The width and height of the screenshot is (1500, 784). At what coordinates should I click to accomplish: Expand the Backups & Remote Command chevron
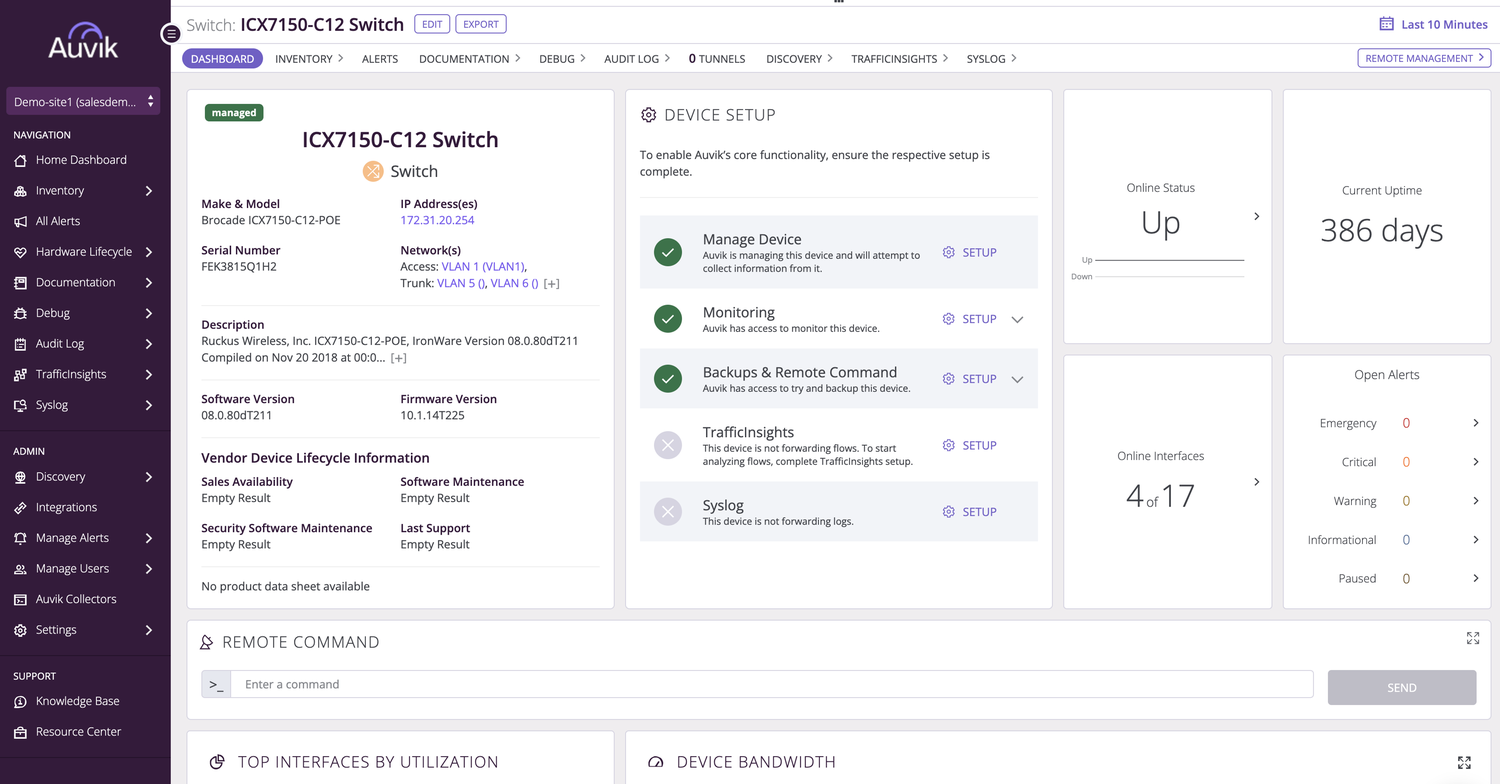click(x=1017, y=380)
